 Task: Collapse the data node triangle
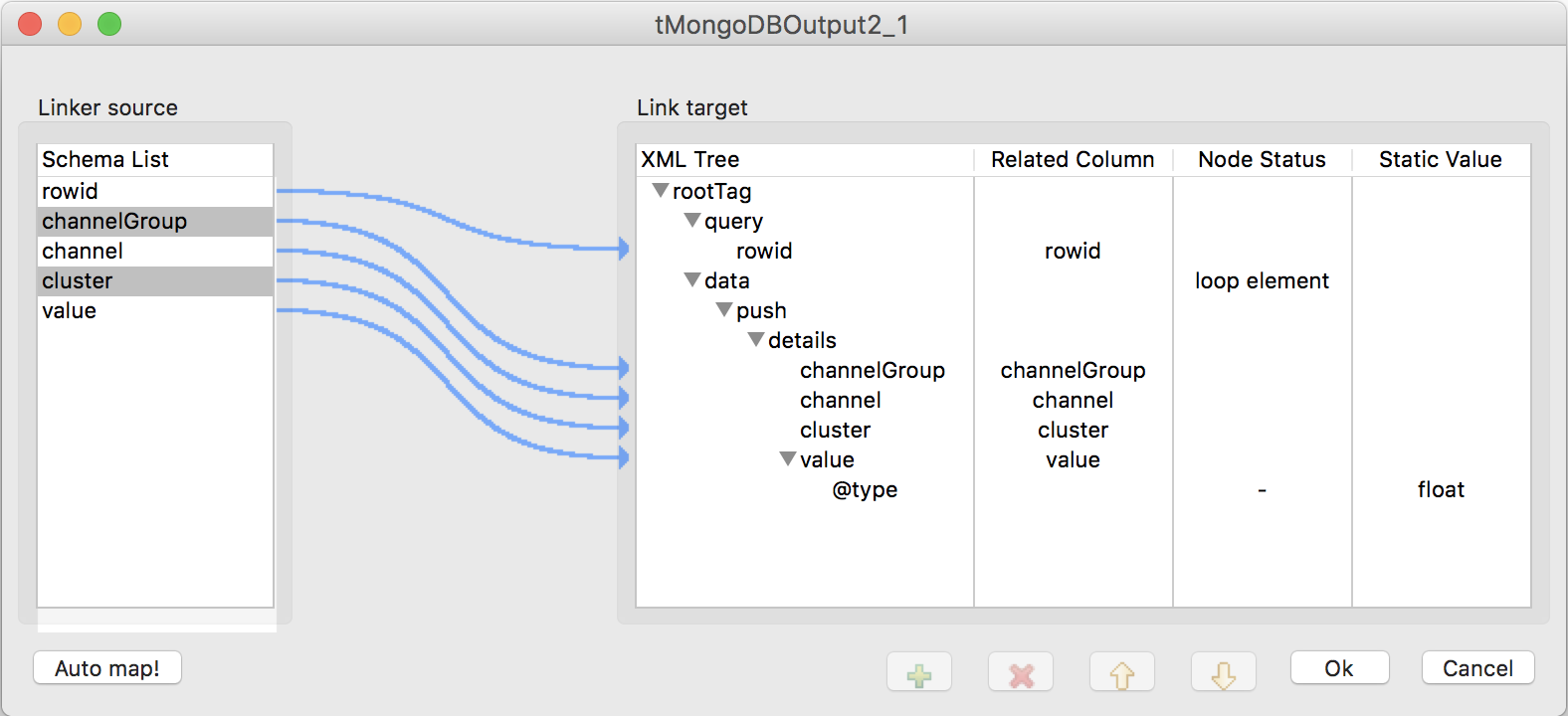point(692,279)
